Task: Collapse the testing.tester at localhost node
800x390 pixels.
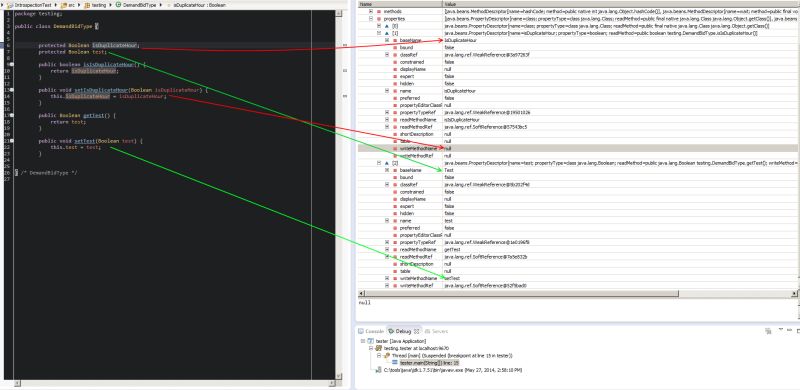Action: tap(371, 348)
